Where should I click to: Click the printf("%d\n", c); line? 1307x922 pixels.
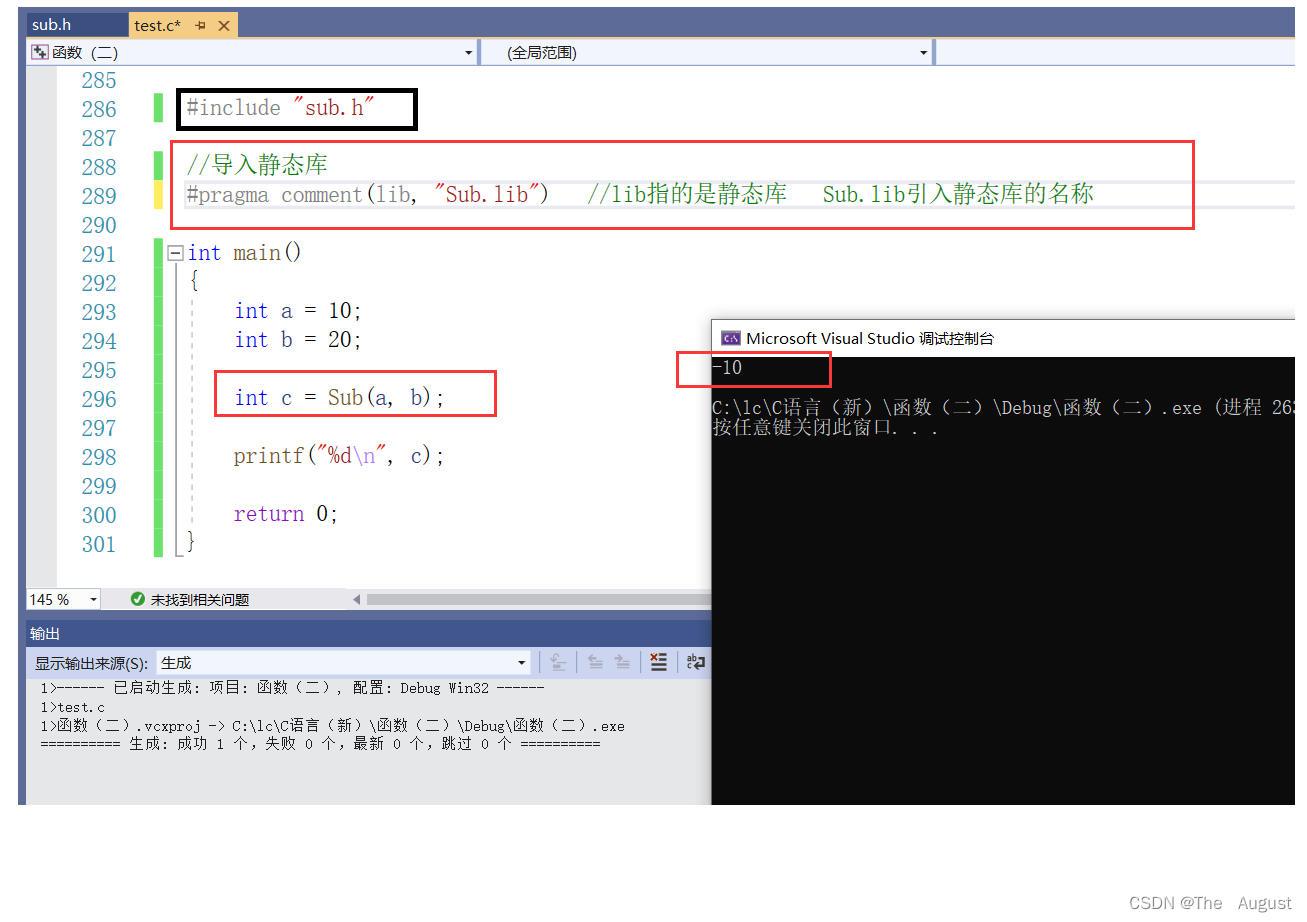(x=339, y=456)
